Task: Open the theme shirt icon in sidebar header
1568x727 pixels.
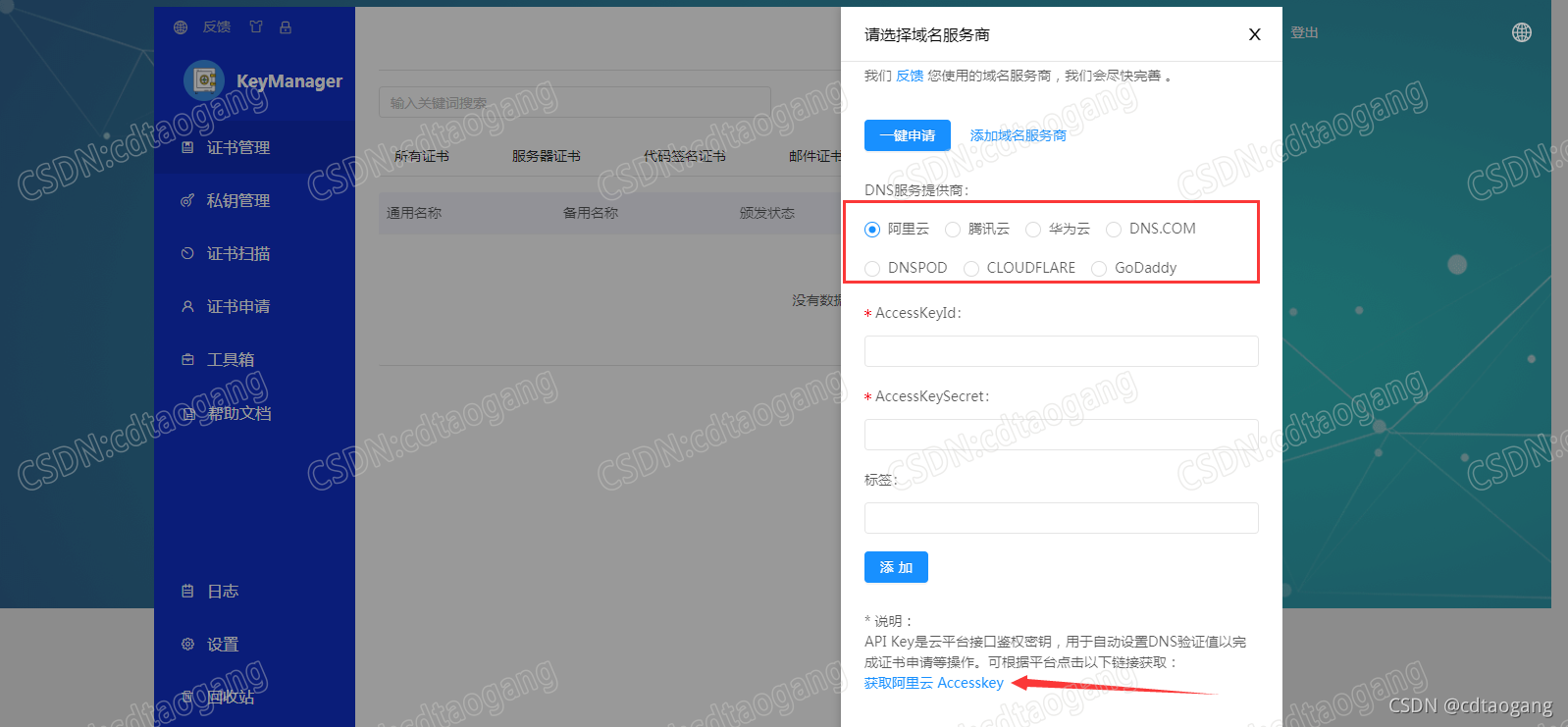Action: click(x=256, y=27)
